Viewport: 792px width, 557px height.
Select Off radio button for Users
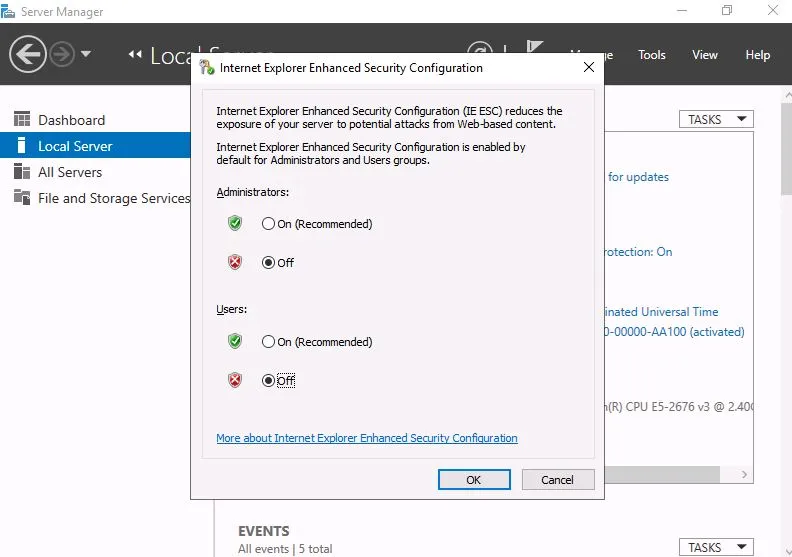[268, 381]
